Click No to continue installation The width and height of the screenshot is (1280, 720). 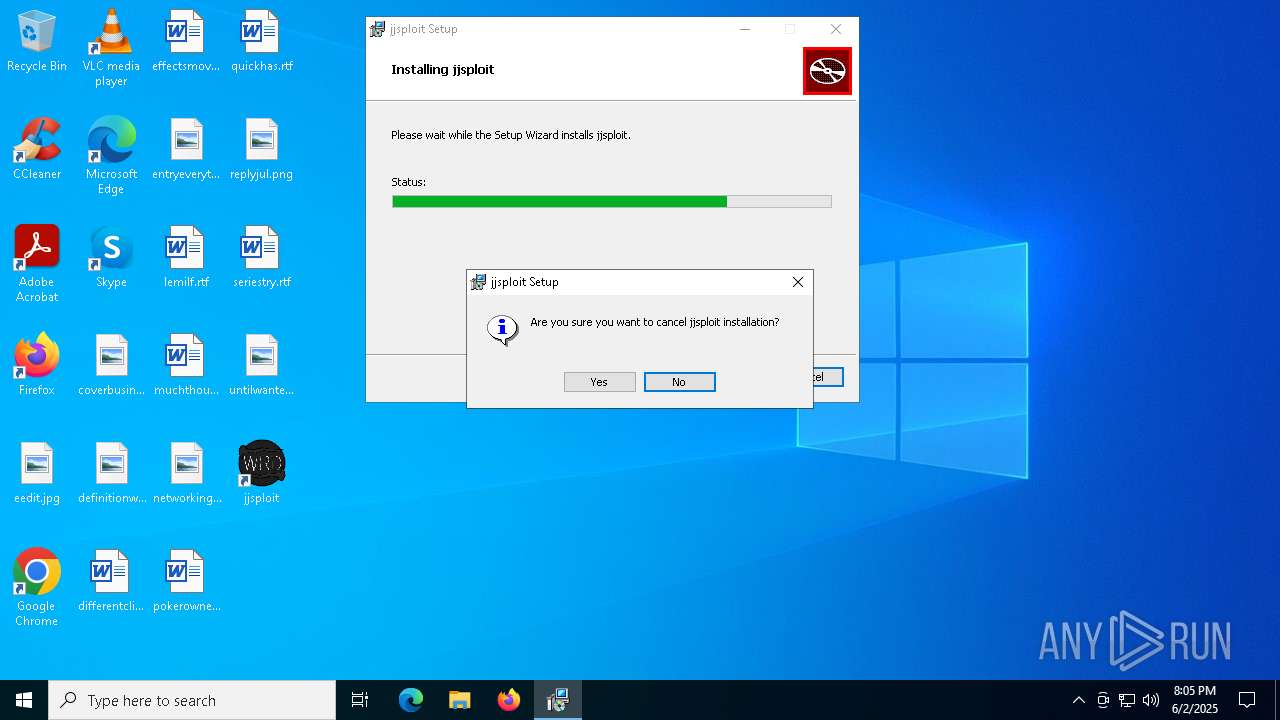pyautogui.click(x=679, y=382)
